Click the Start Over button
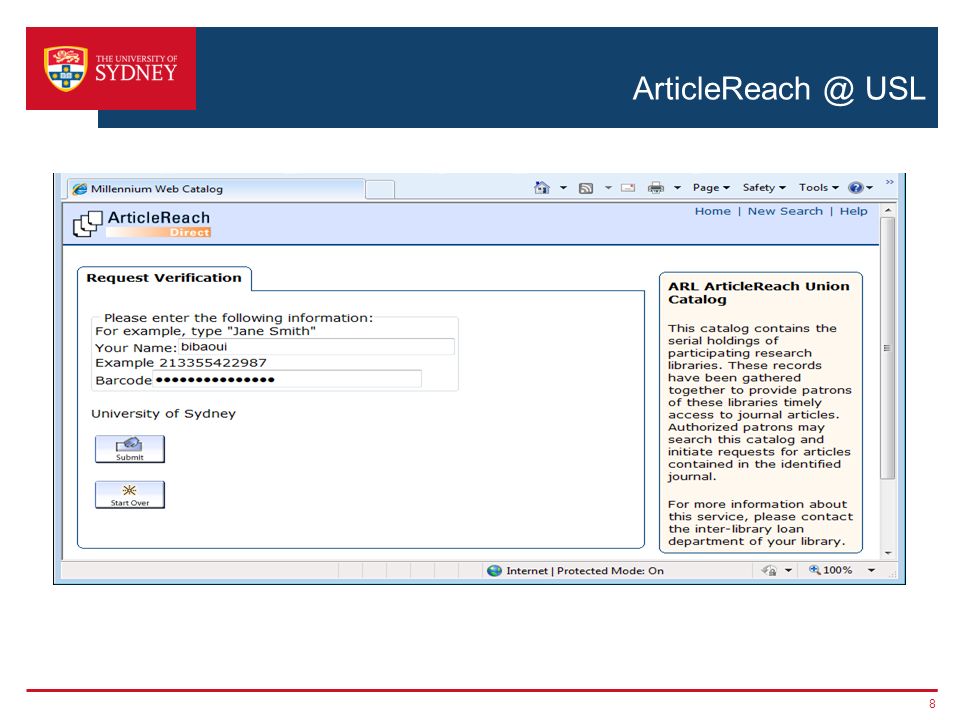The height and width of the screenshot is (720, 960). click(130, 495)
